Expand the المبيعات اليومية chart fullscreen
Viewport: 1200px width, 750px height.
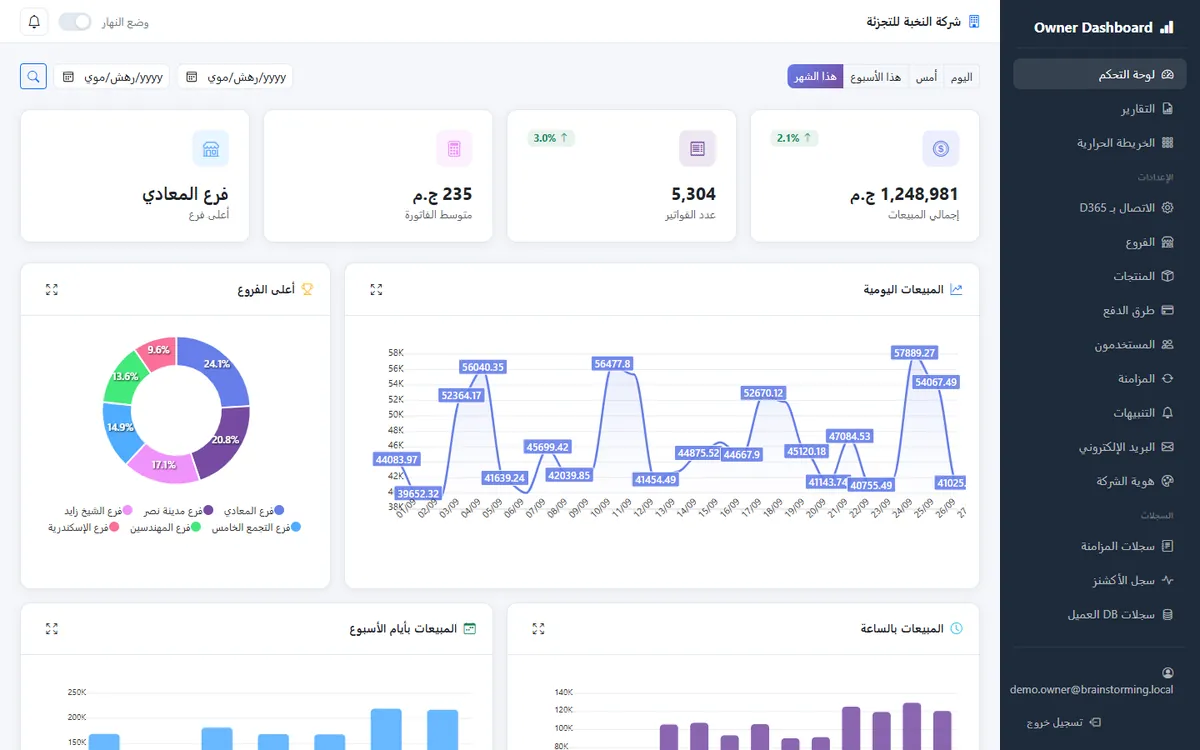(376, 289)
